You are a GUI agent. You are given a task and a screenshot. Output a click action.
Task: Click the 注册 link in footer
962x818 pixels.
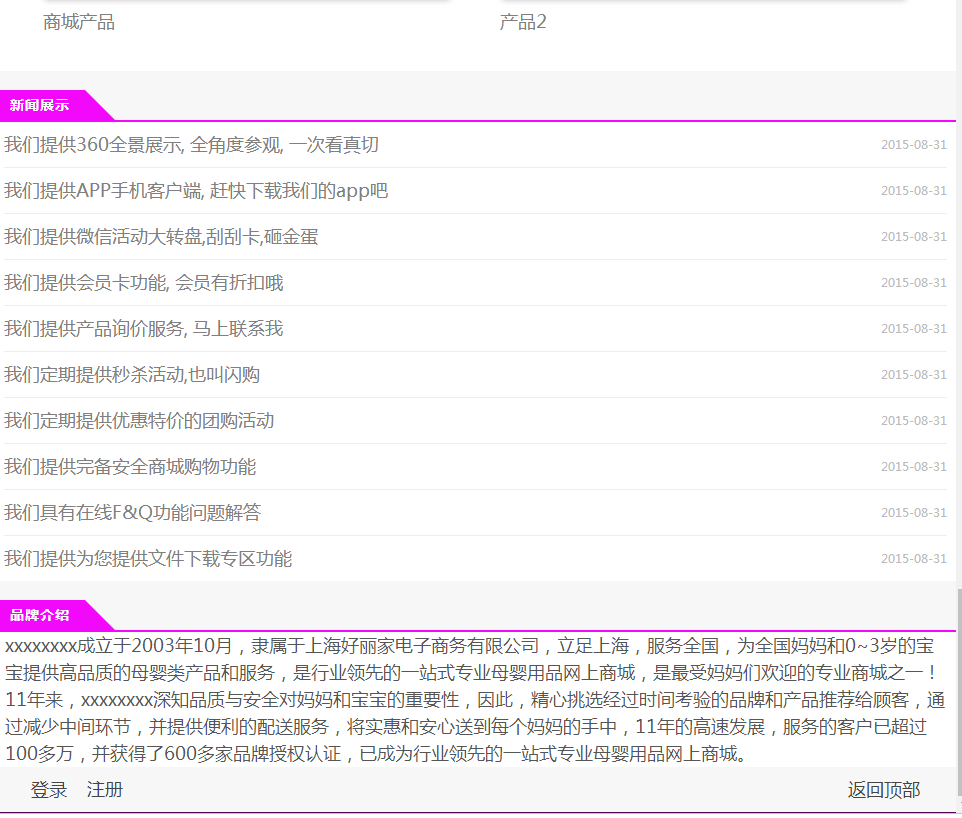pyautogui.click(x=105, y=790)
